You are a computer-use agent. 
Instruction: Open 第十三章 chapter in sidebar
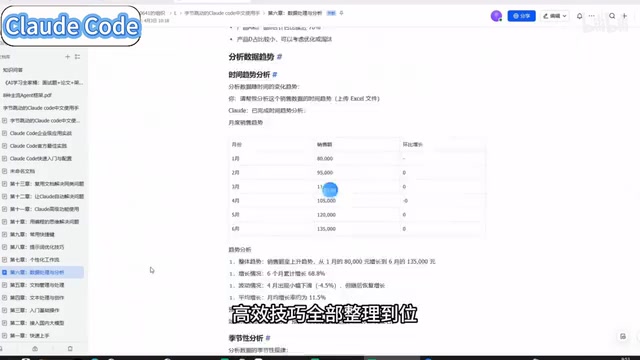point(47,184)
